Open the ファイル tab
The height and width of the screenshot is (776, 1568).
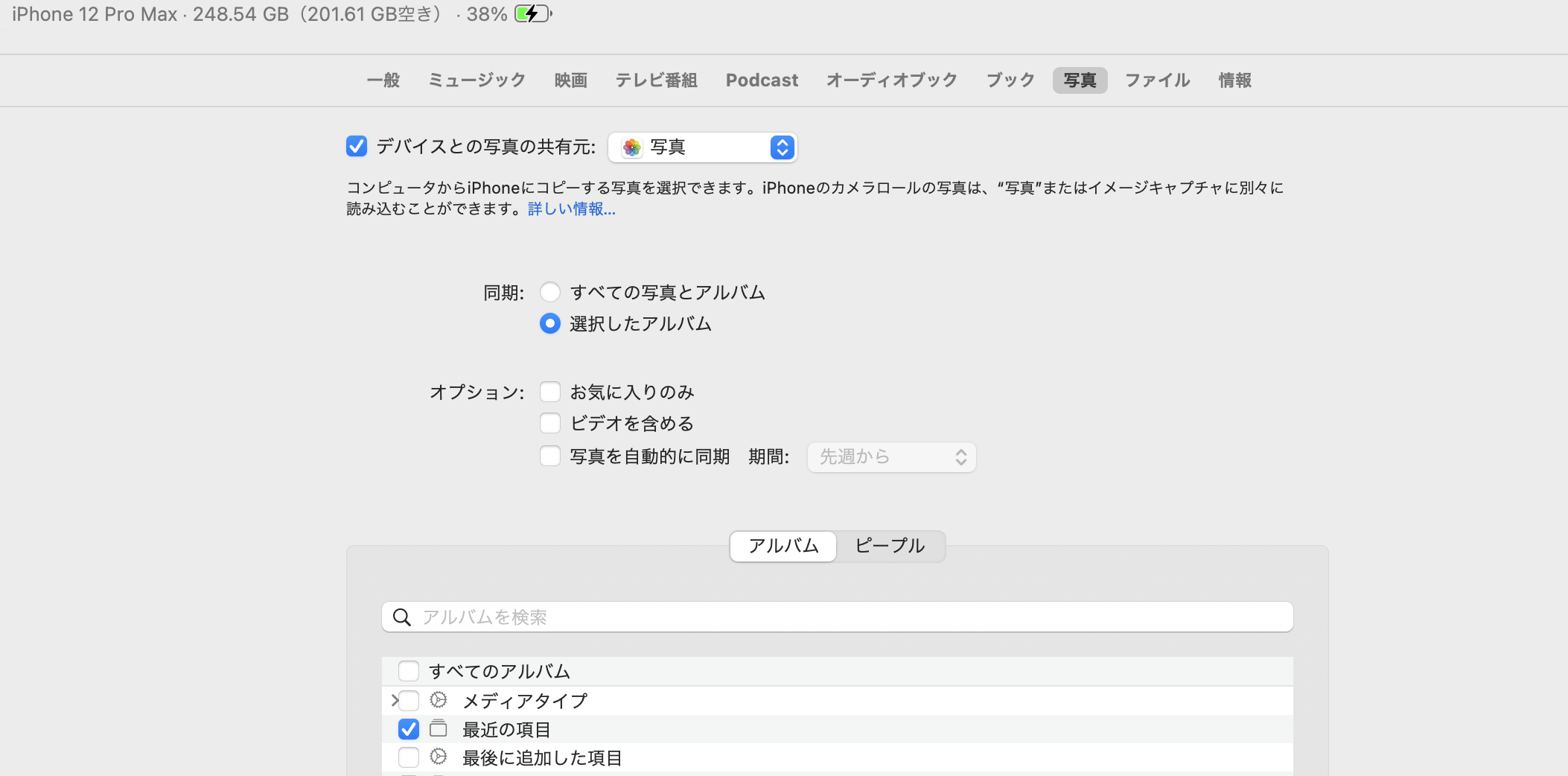pos(1158,80)
